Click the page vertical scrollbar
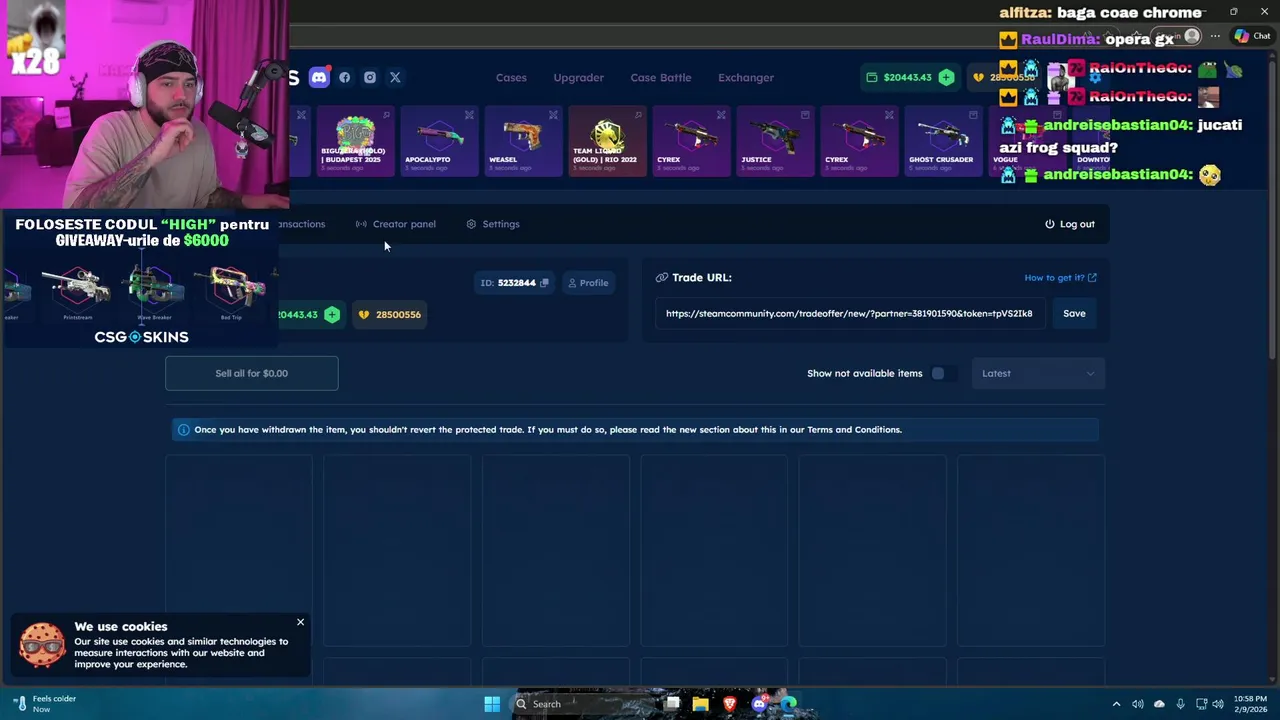Viewport: 1280px width, 720px height. [1274, 210]
